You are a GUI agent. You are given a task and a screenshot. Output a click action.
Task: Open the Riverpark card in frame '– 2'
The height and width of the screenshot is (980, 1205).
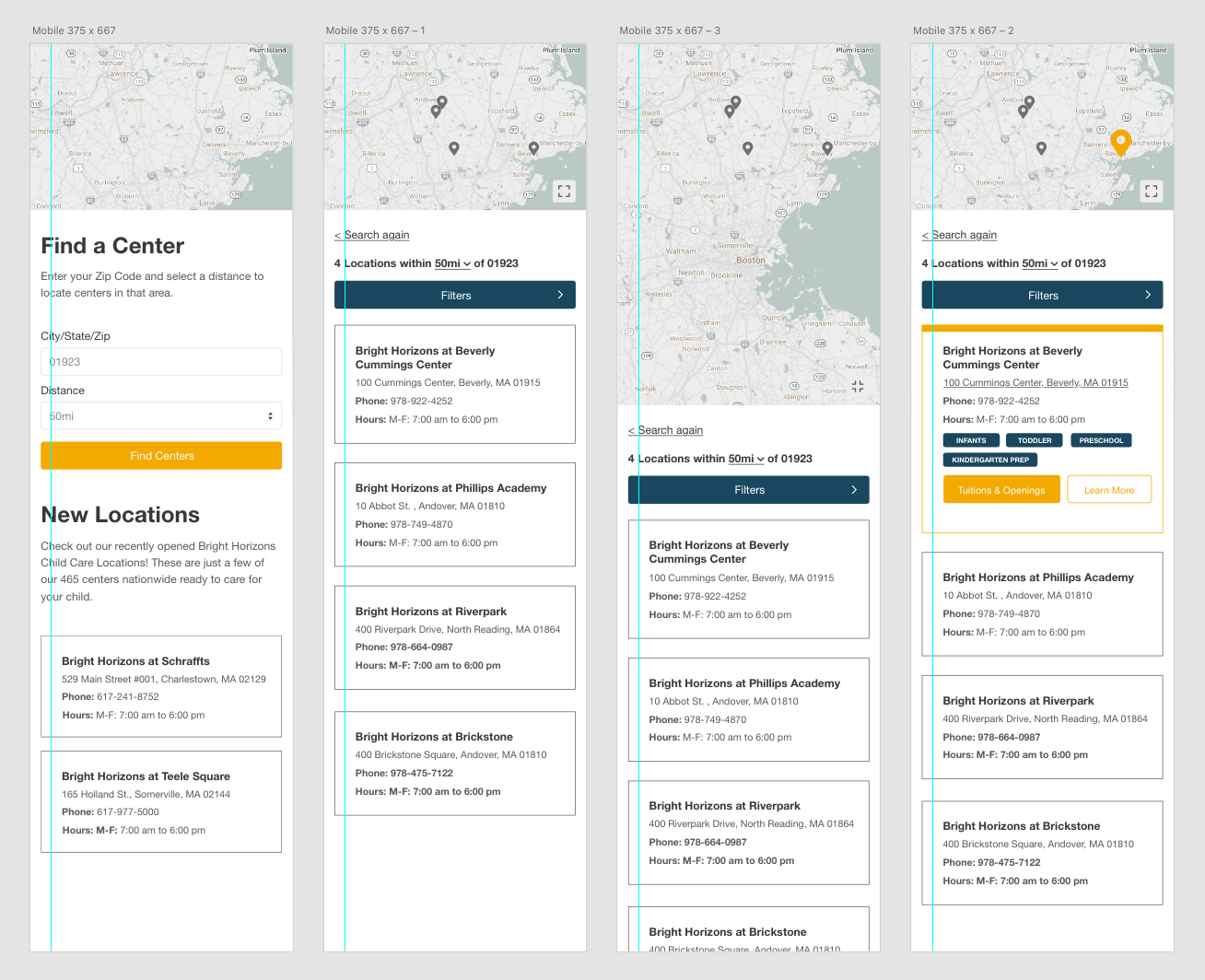click(x=1042, y=727)
